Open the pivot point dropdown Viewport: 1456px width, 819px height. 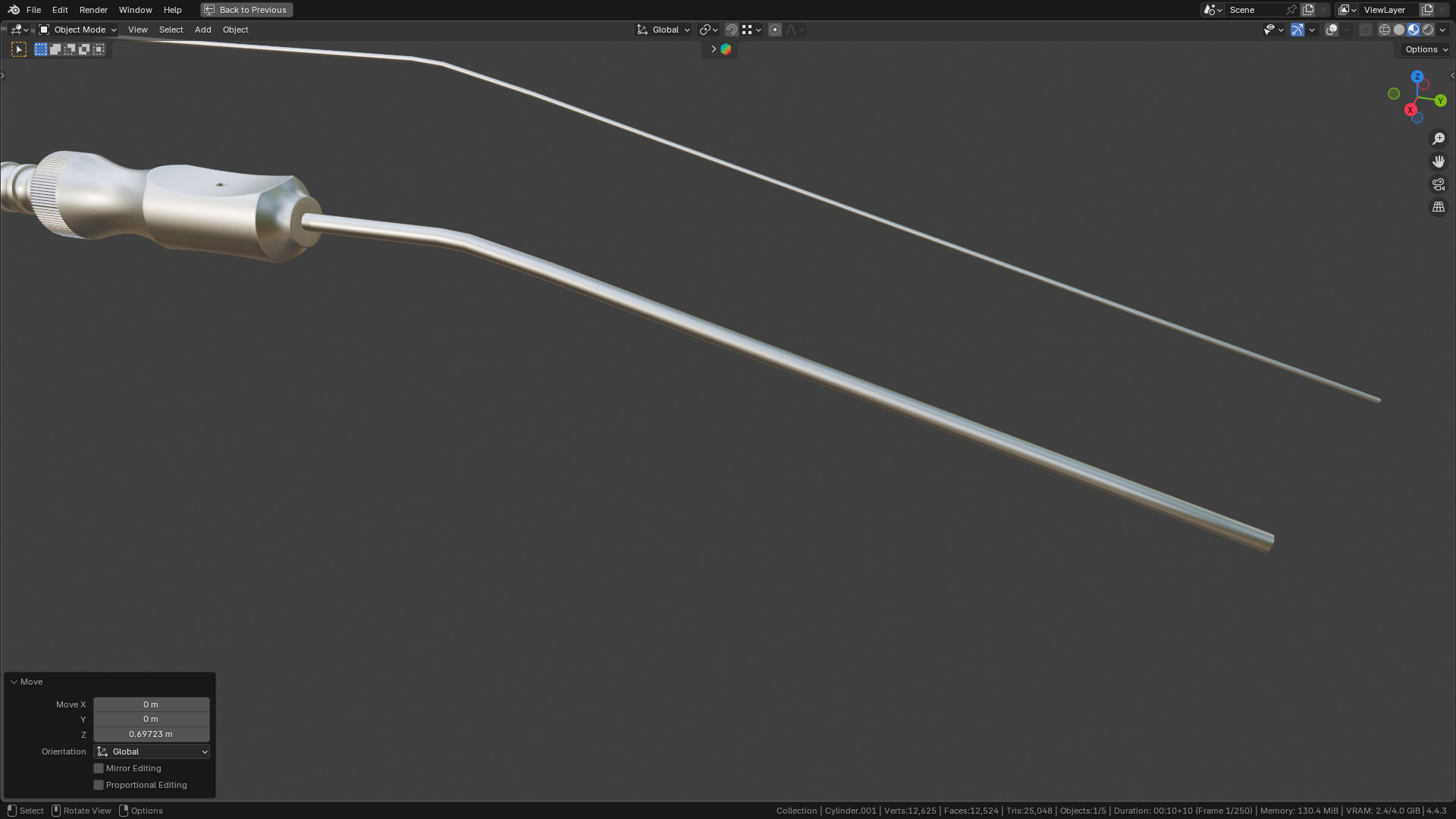coord(708,30)
